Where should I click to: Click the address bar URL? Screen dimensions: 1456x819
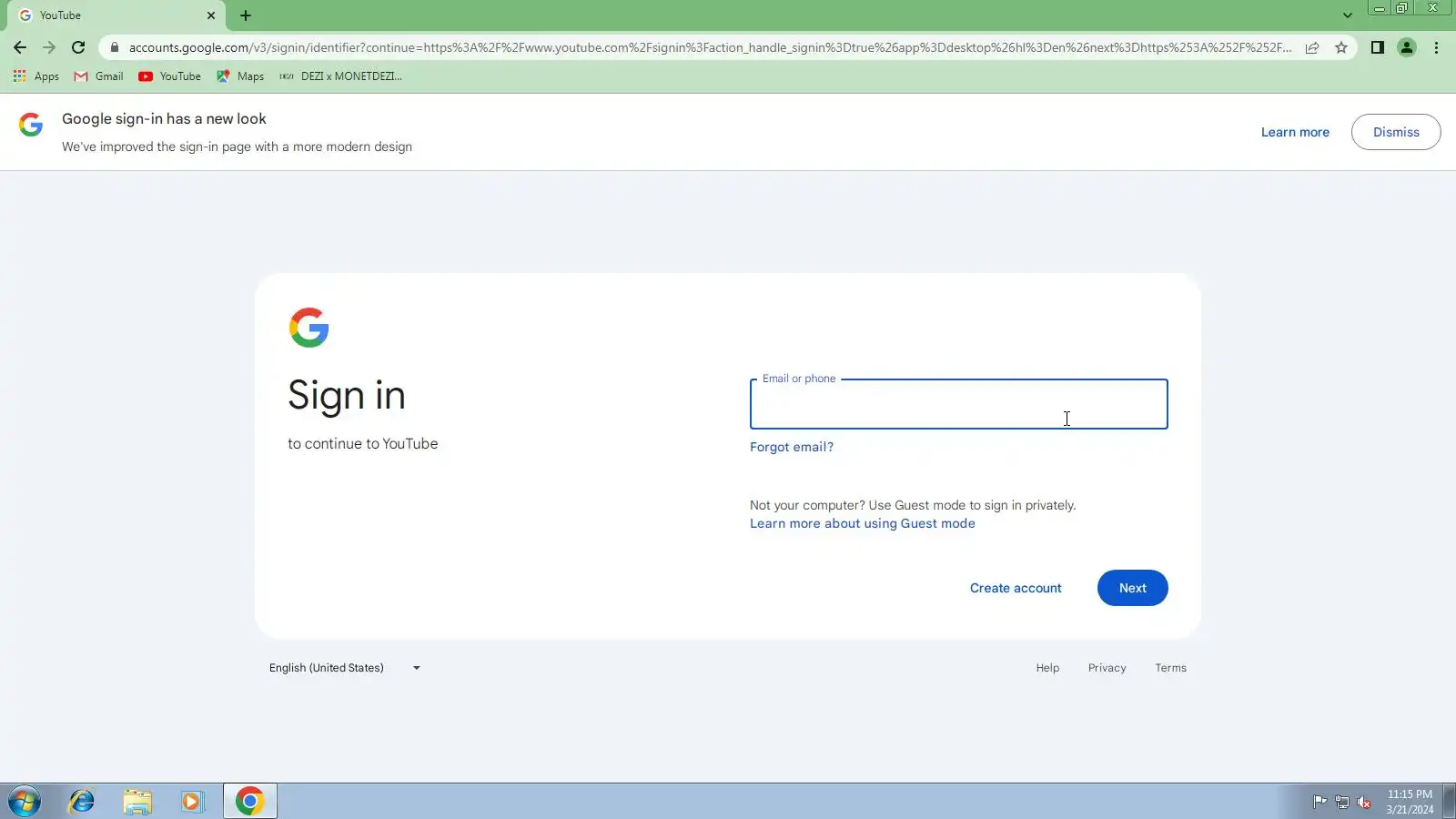coord(710,47)
